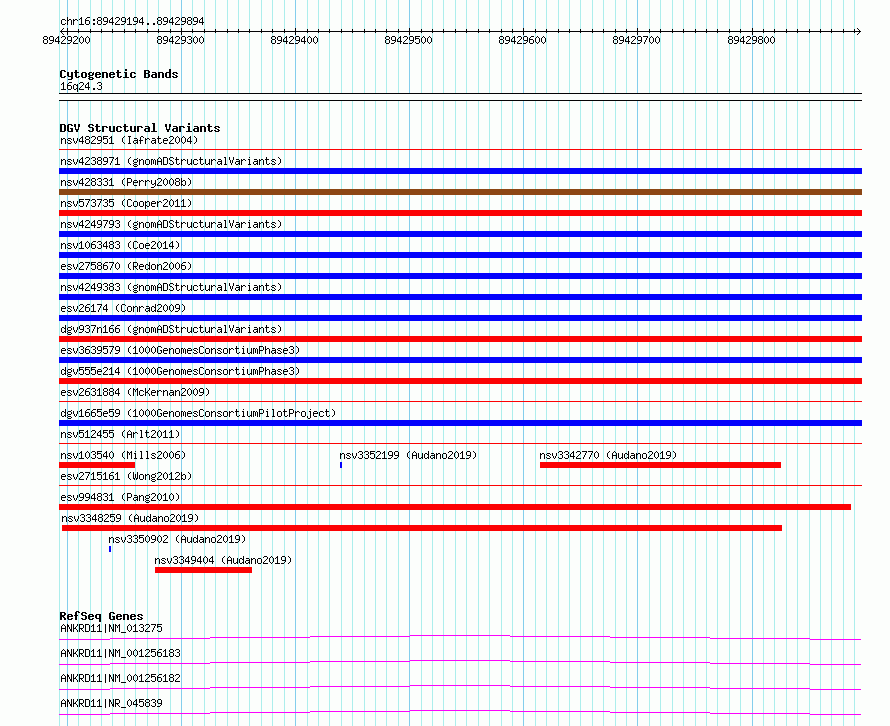Click variant esv2631884 (McKernan2009)
Screen dimensions: 890x726
[x=135, y=392]
